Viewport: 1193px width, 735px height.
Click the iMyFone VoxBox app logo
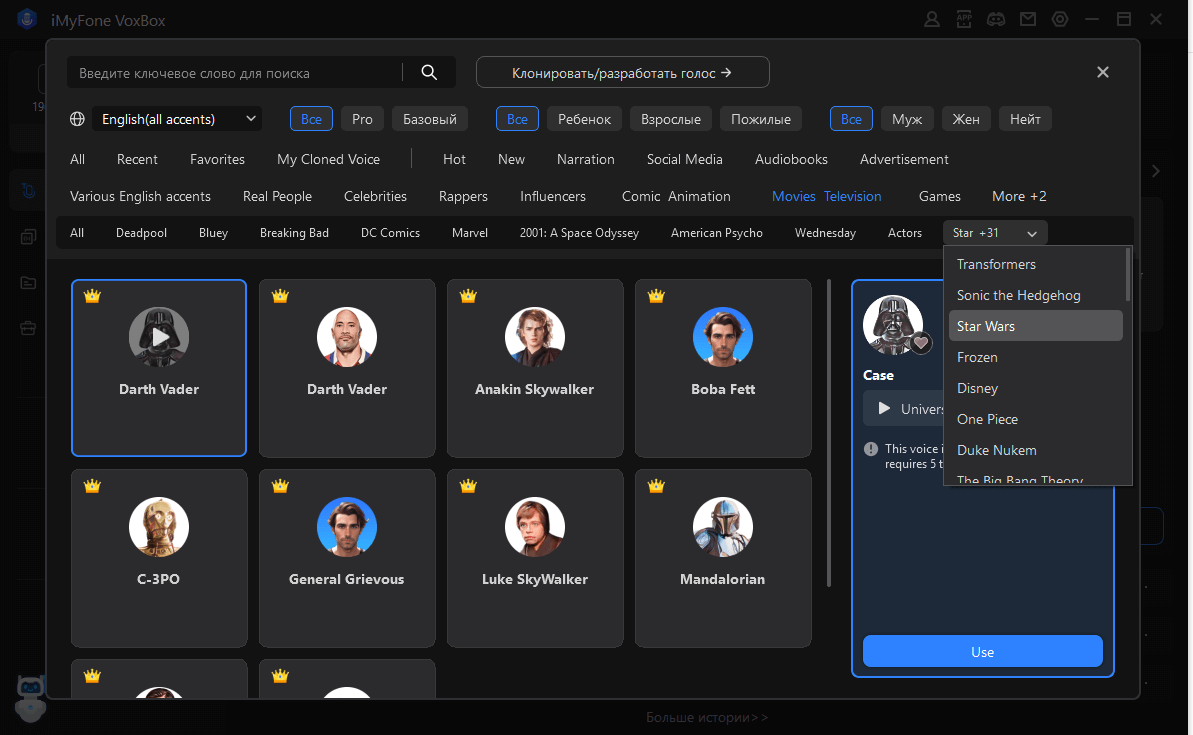click(27, 20)
